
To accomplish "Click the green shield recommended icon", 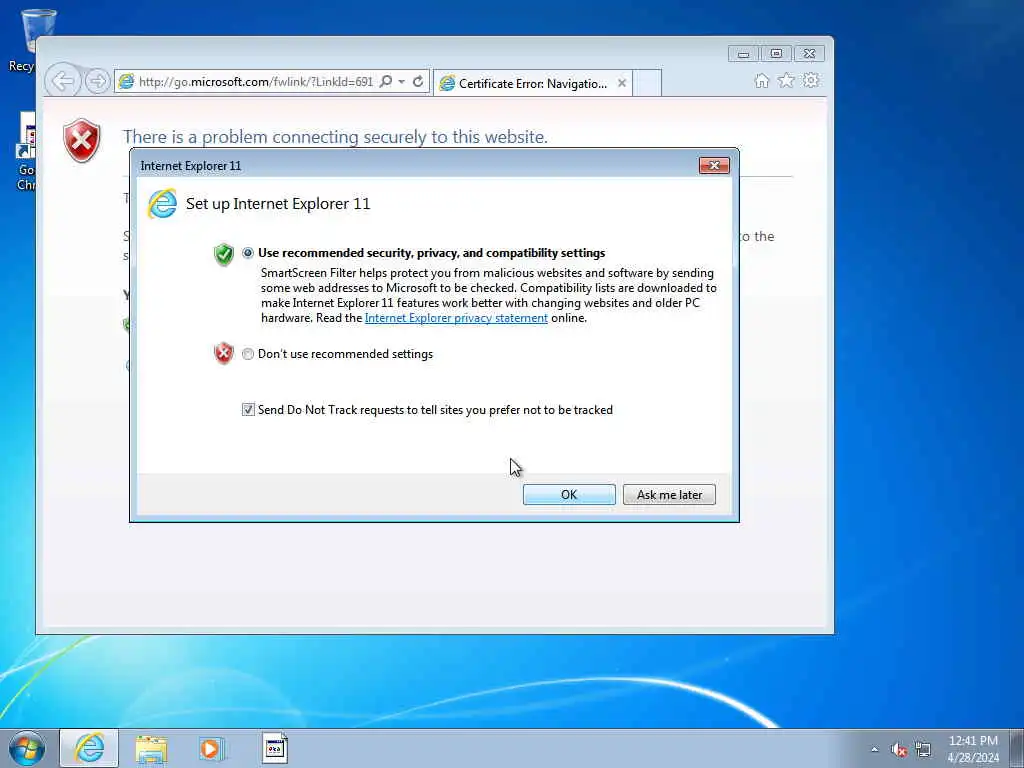I will 224,253.
